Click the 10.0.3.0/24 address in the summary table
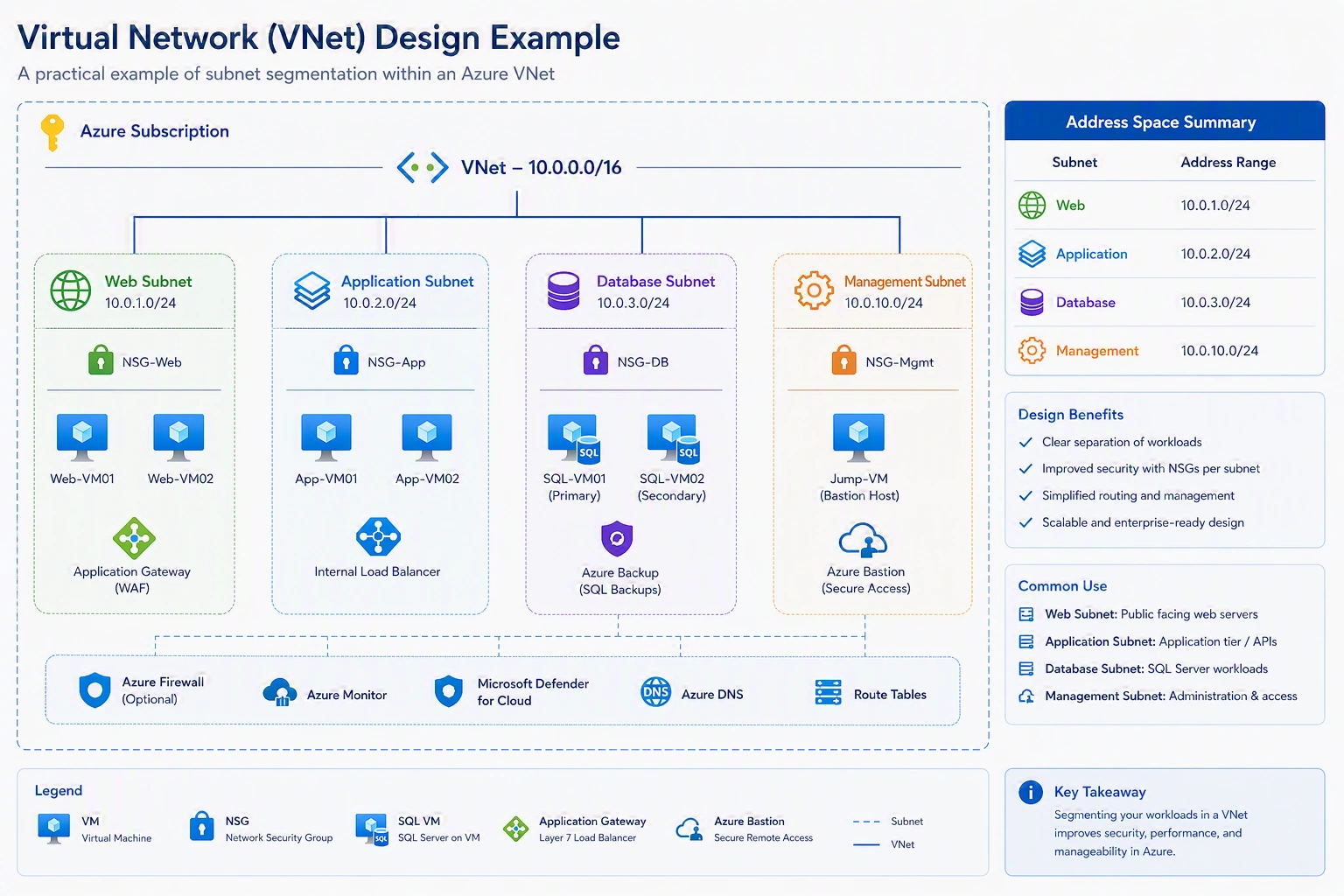 (1215, 303)
